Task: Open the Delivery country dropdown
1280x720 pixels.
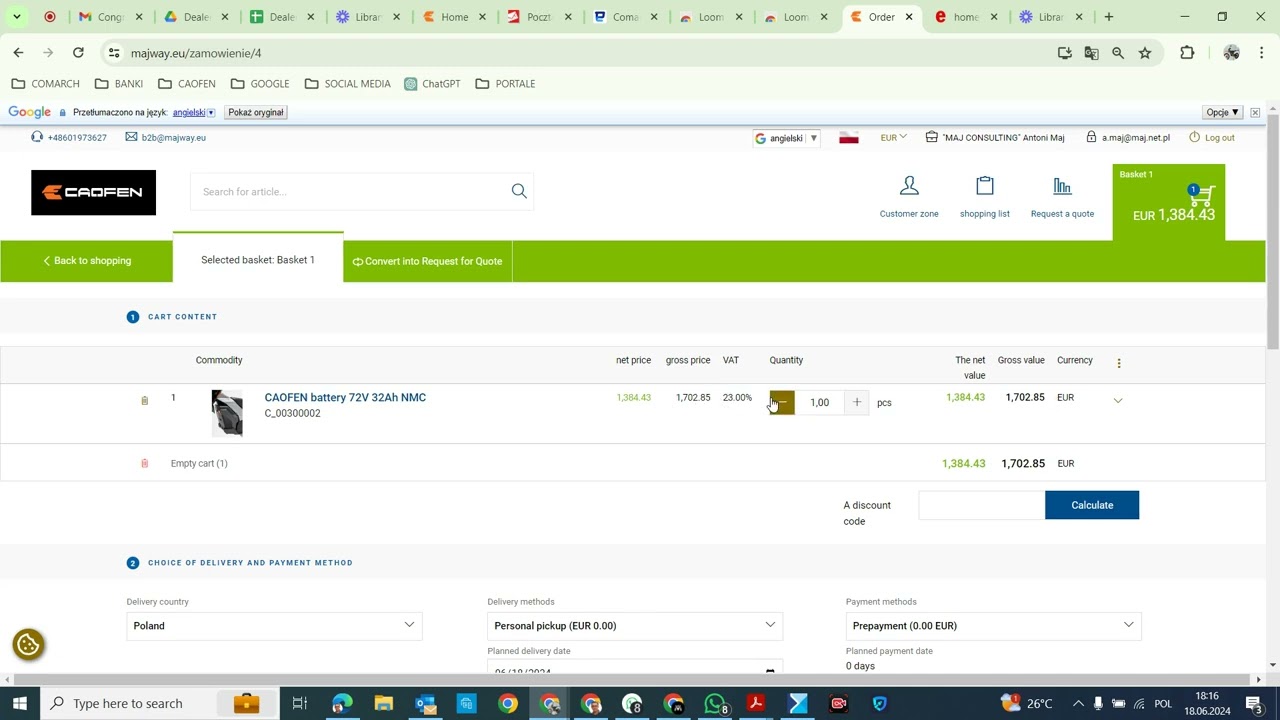Action: coord(274,626)
